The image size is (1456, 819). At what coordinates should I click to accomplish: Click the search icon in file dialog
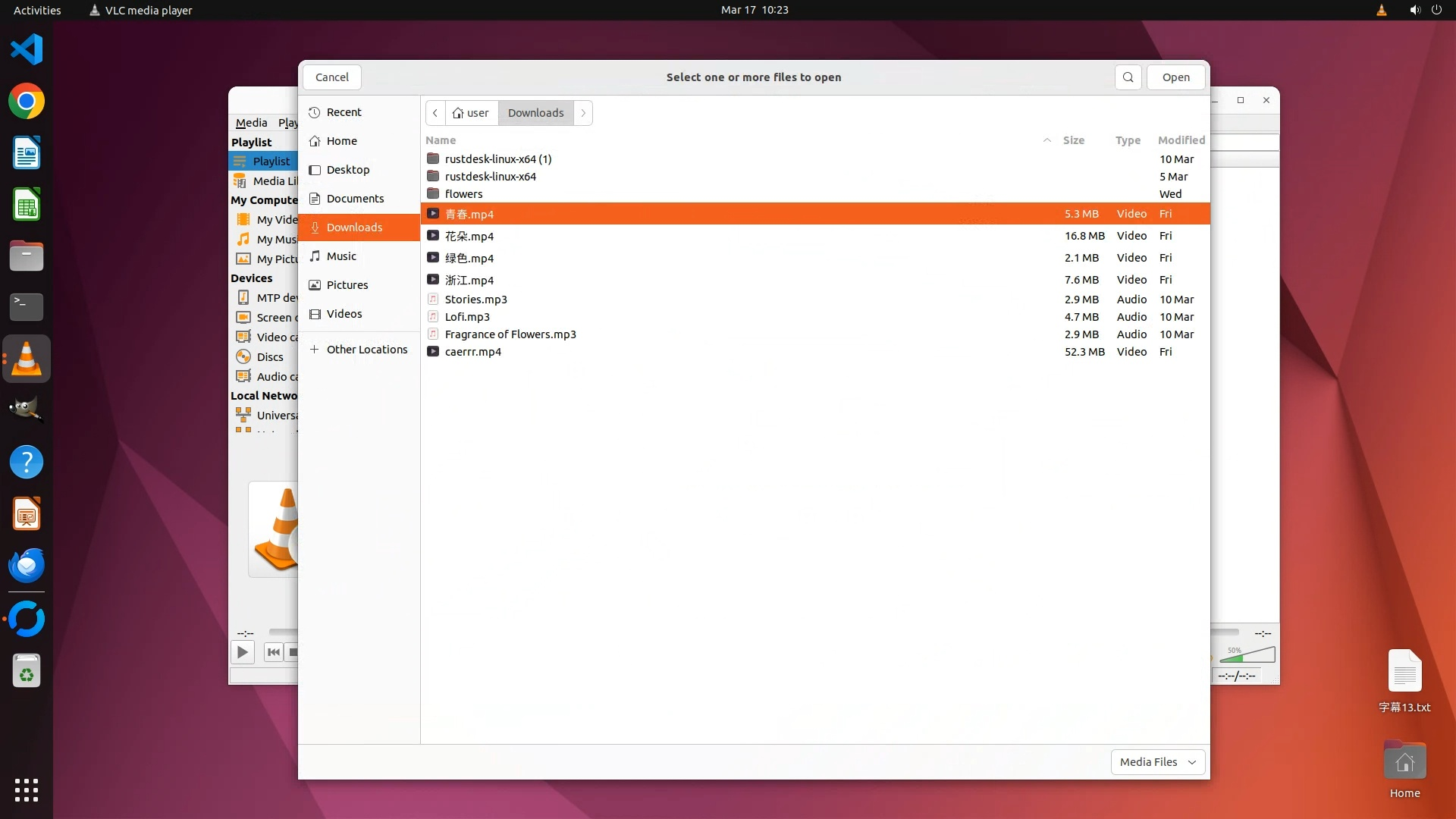1128,77
